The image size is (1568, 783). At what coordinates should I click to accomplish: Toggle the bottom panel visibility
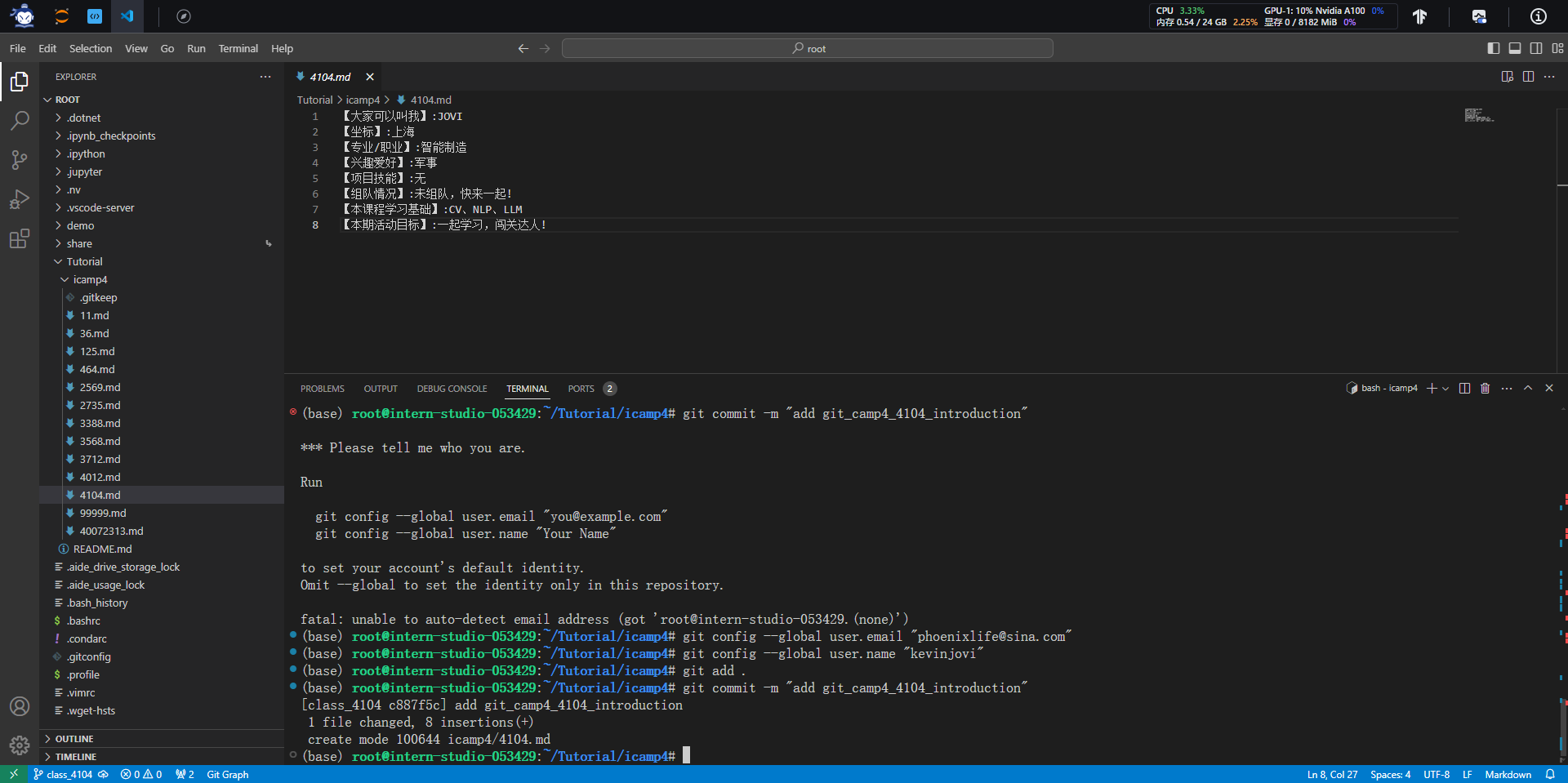click(1515, 49)
